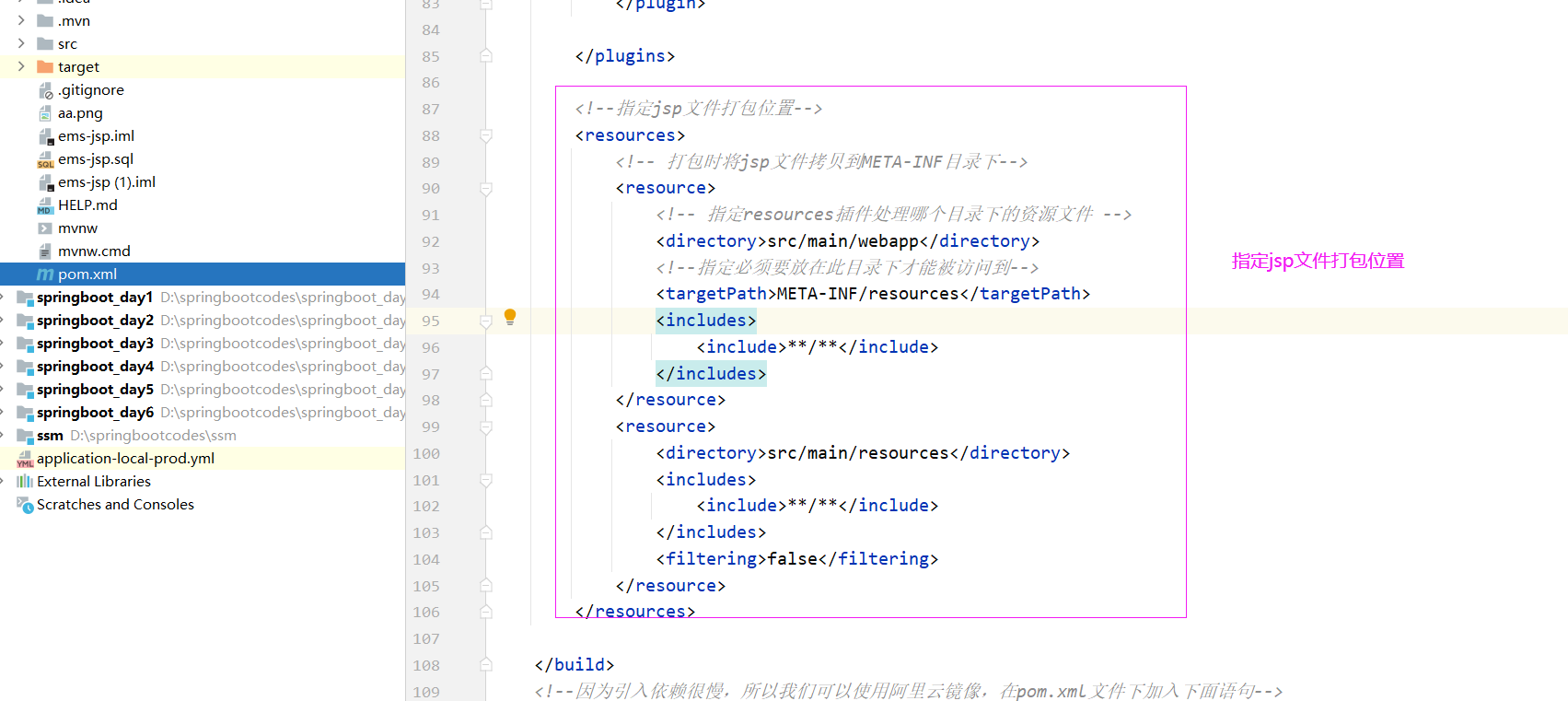Viewport: 1568px width, 701px height.
Task: Click src/main/resources directory text
Action: tap(858, 453)
